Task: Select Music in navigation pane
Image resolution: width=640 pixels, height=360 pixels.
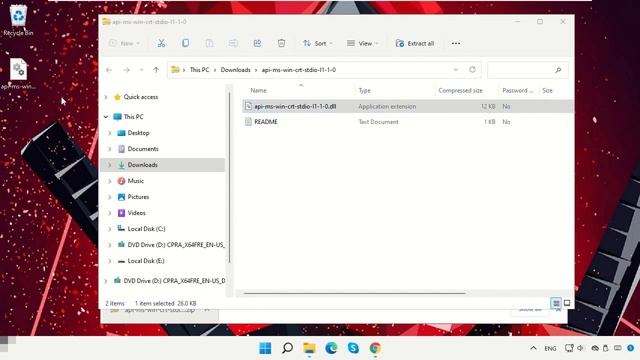Action: click(x=136, y=181)
